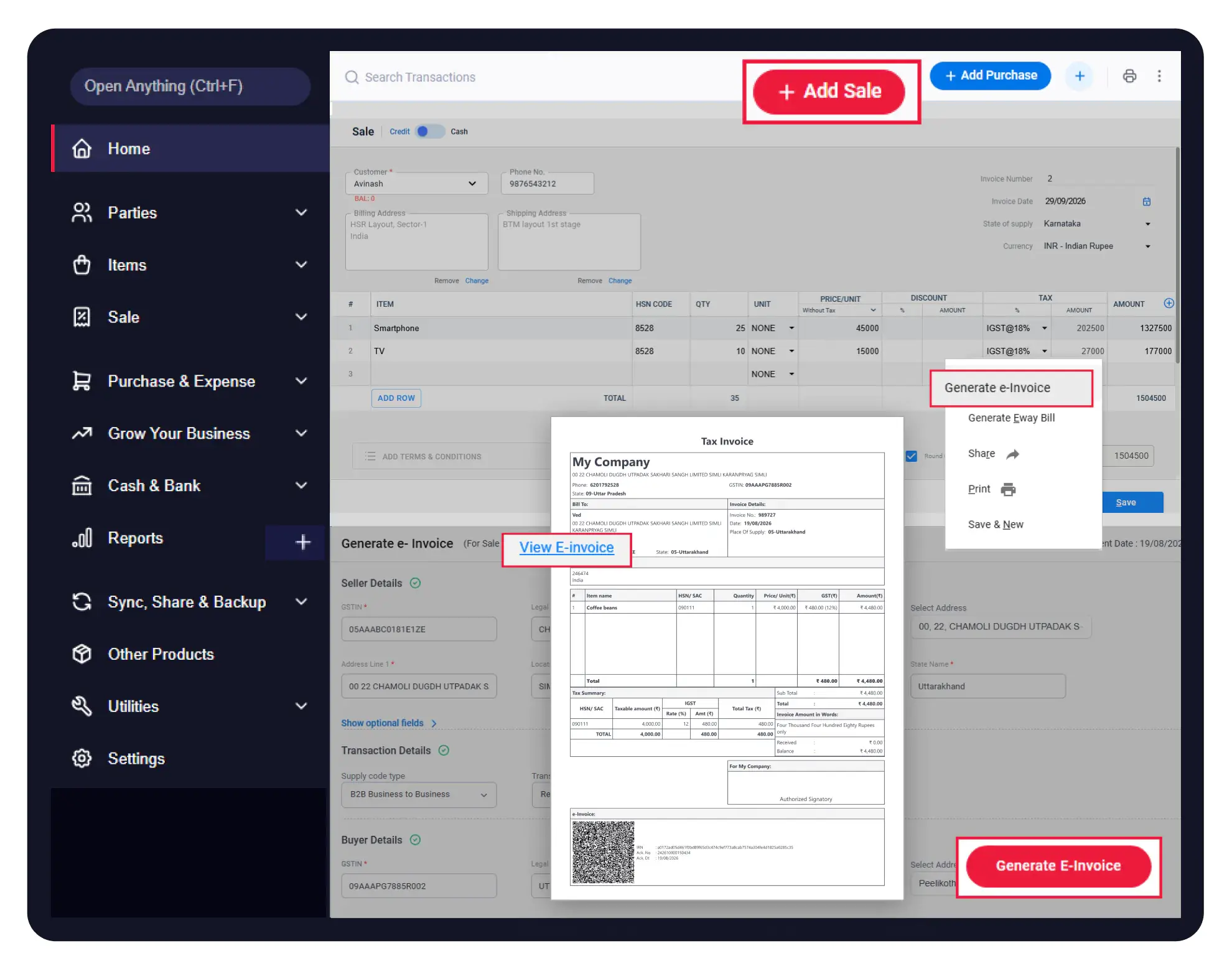The width and height of the screenshot is (1232, 971).
Task: Toggle the Credit/Cash sale switch
Action: [x=429, y=131]
